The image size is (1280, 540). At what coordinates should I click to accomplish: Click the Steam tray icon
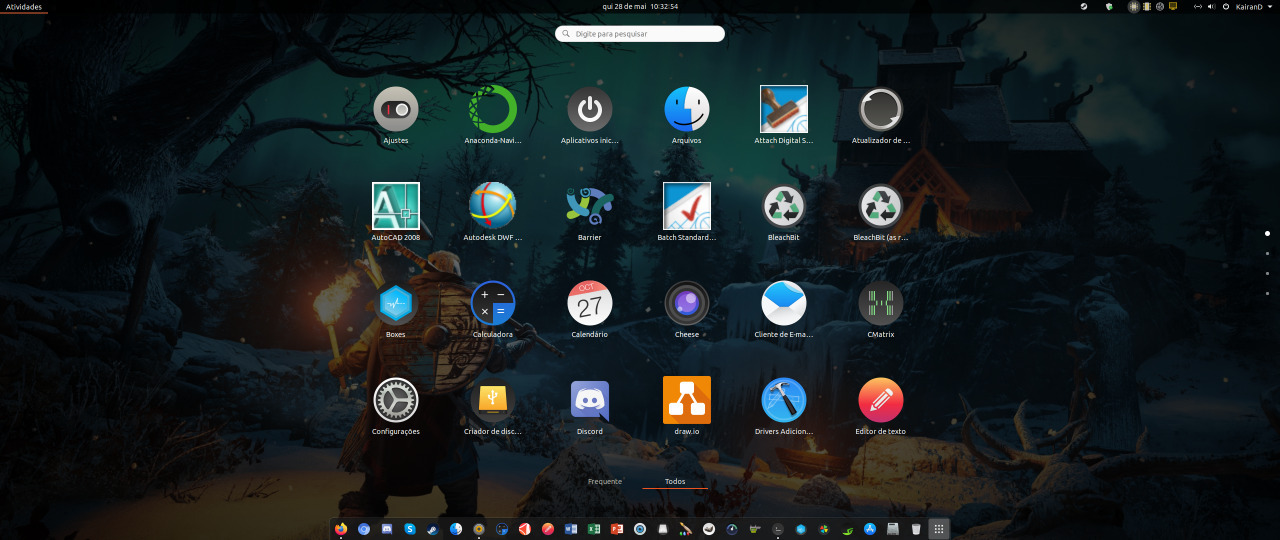1084,7
